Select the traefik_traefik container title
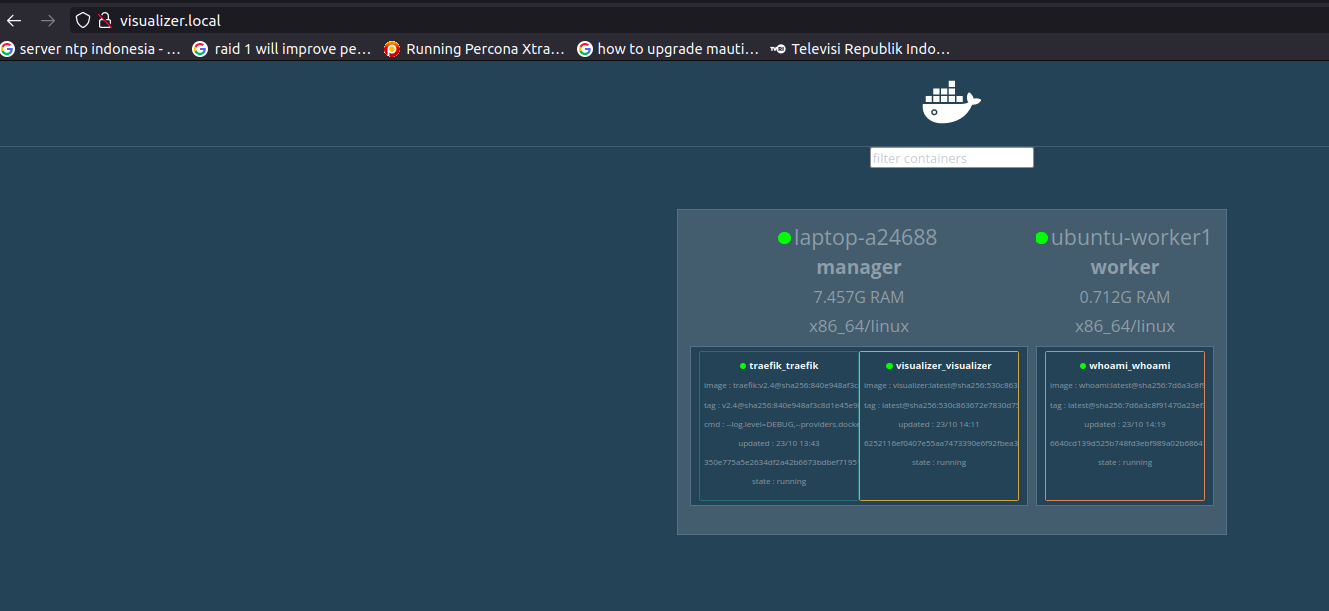The image size is (1329, 611). pos(783,366)
